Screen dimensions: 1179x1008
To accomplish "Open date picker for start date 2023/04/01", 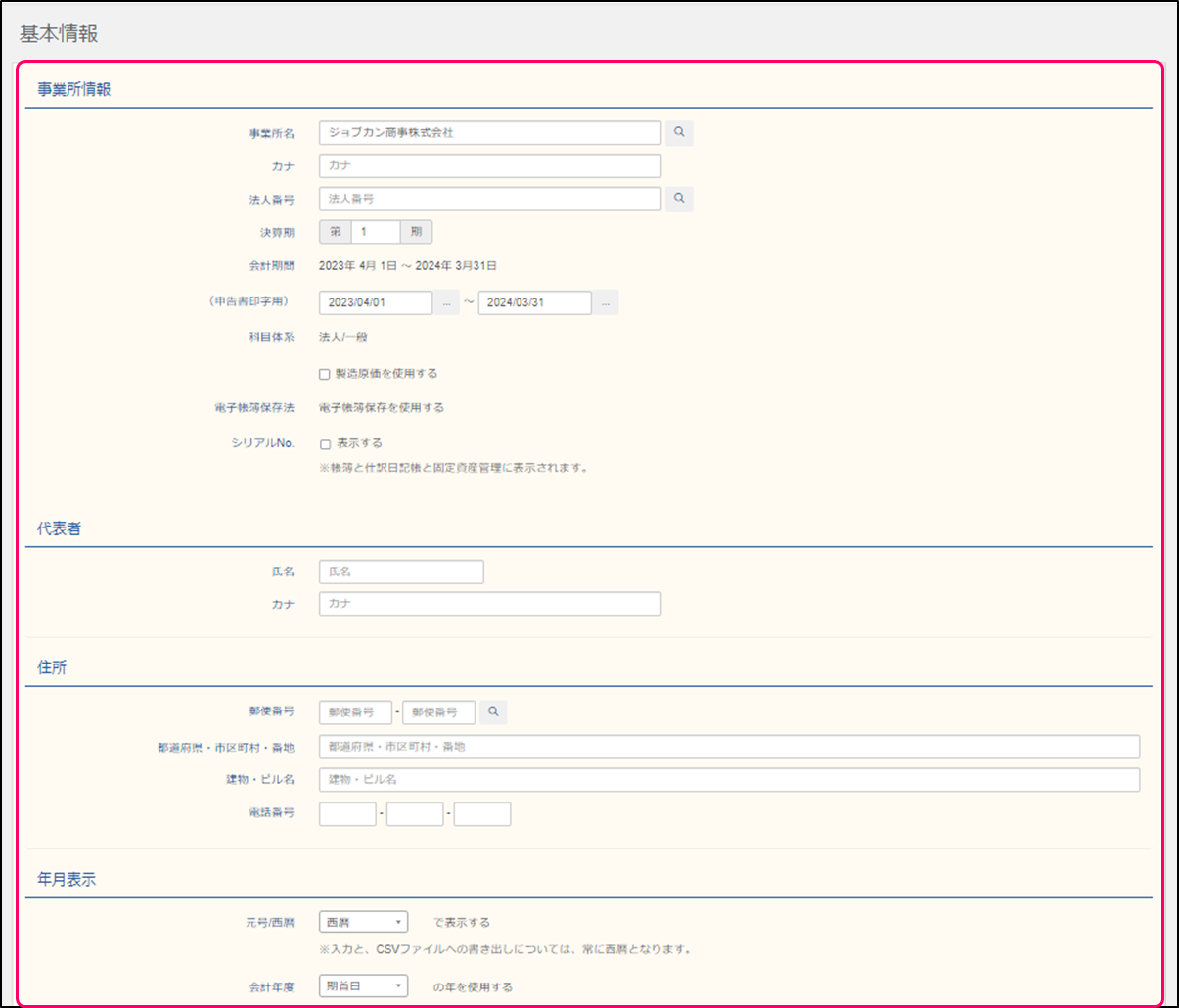I will tap(446, 303).
